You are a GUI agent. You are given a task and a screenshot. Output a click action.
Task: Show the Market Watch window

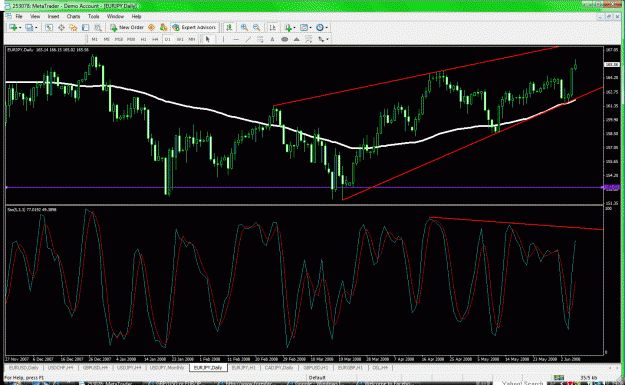click(49, 28)
